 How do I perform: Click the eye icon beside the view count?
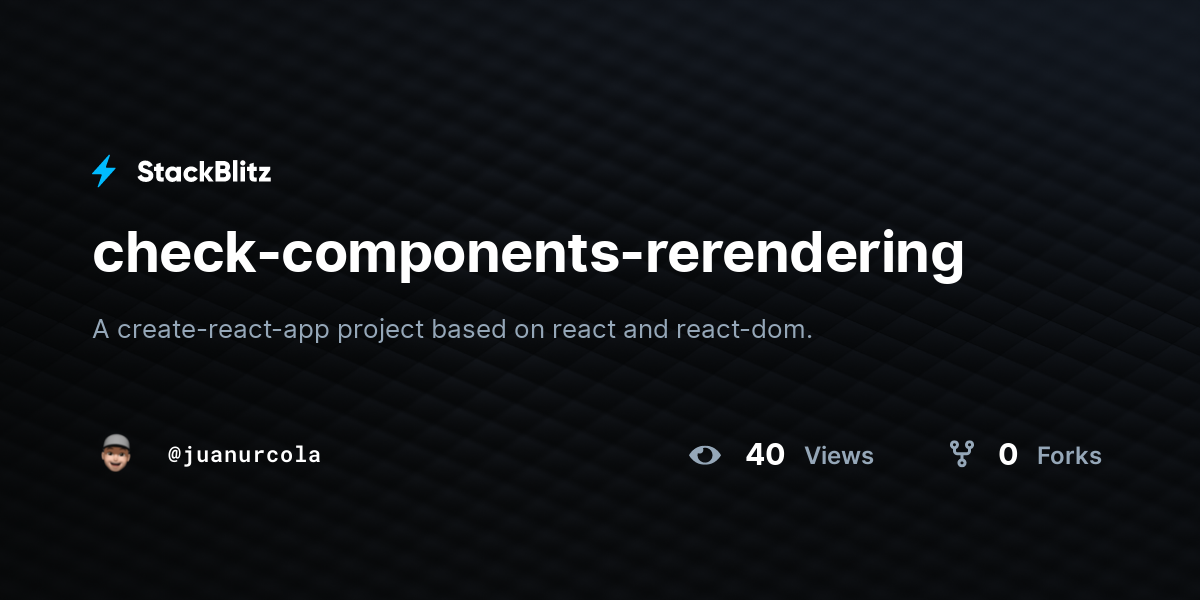(705, 455)
